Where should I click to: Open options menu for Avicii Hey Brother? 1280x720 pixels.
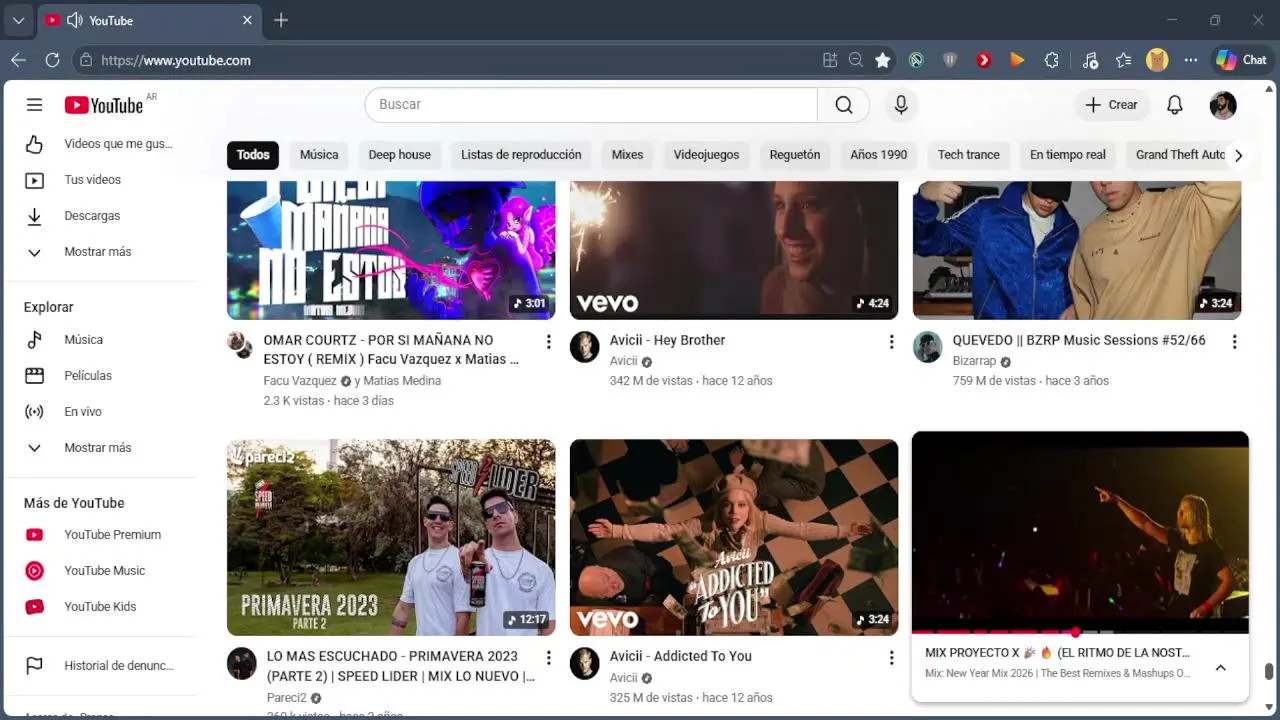click(891, 342)
